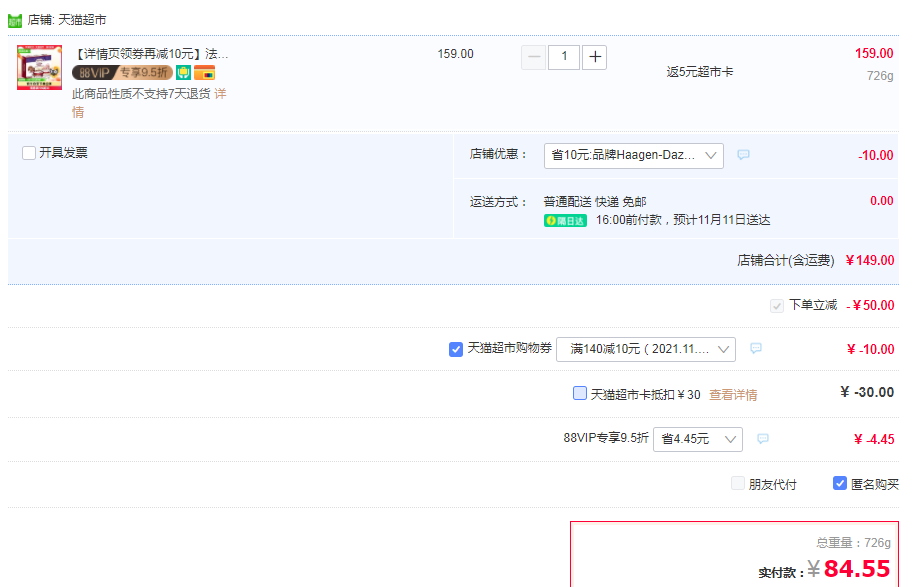
Task: Click the 店铺: 天猫超市 store name
Action: pyautogui.click(x=67, y=21)
